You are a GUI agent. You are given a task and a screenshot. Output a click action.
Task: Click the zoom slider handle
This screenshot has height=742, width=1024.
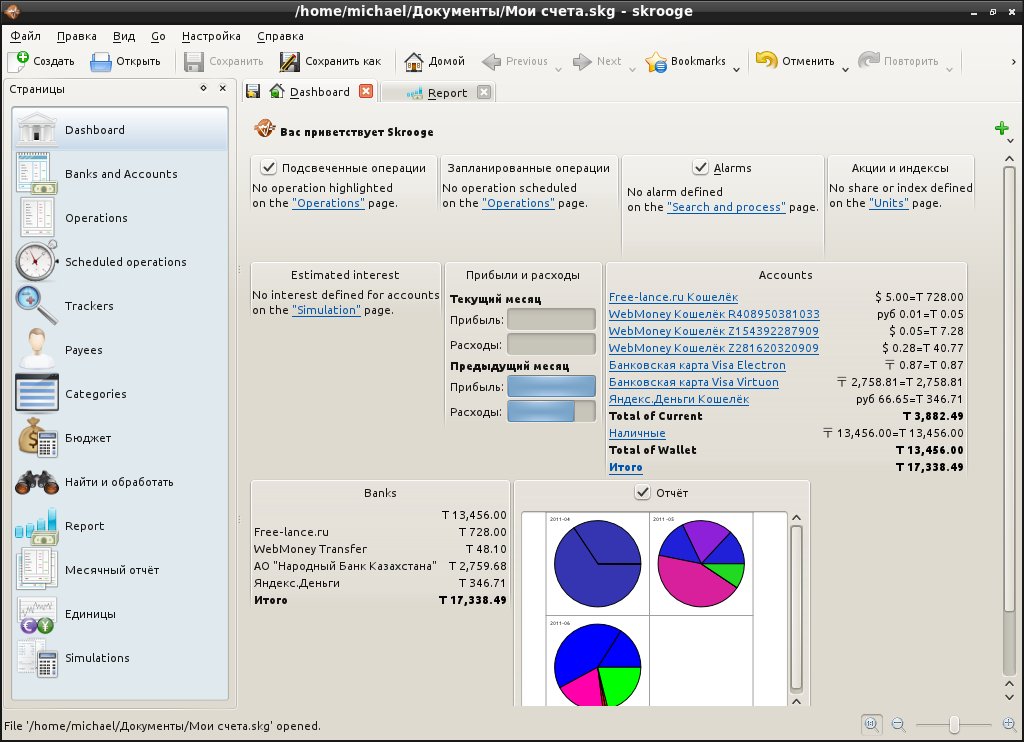point(954,724)
